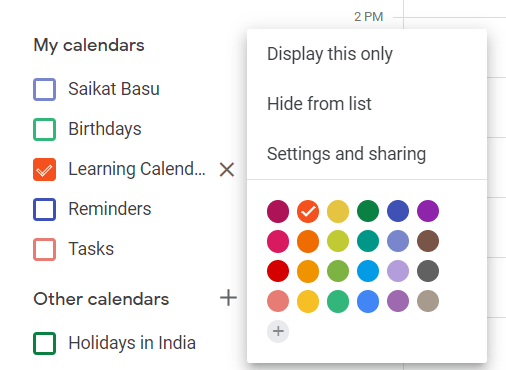Image resolution: width=506 pixels, height=370 pixels.
Task: Select the brown color swatch
Action: [x=428, y=241]
